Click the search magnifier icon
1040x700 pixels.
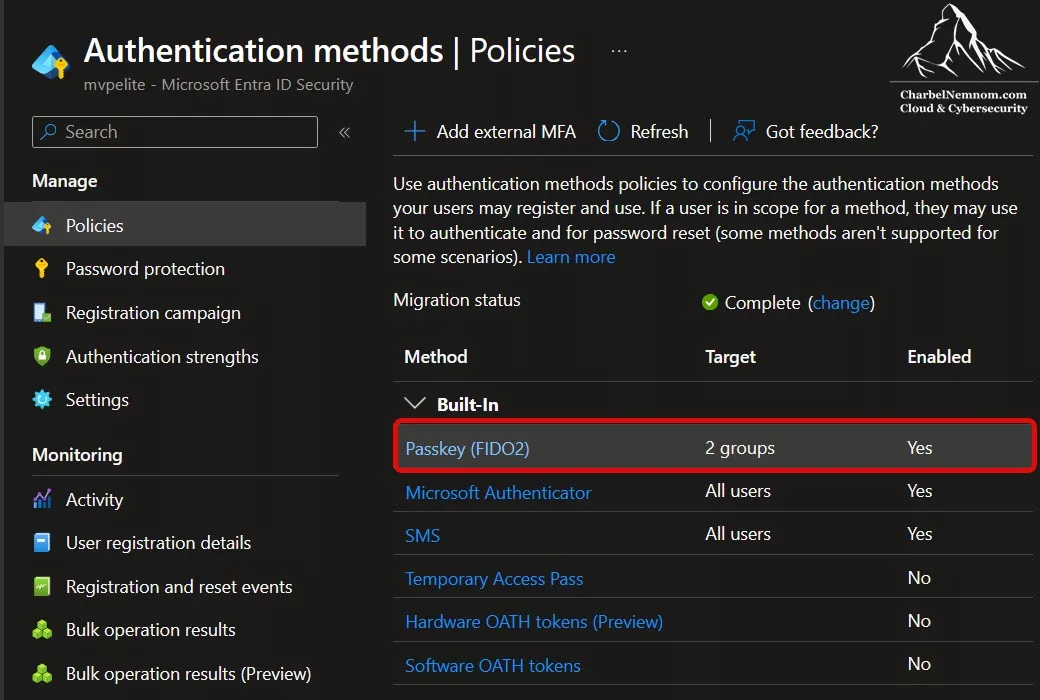(48, 131)
